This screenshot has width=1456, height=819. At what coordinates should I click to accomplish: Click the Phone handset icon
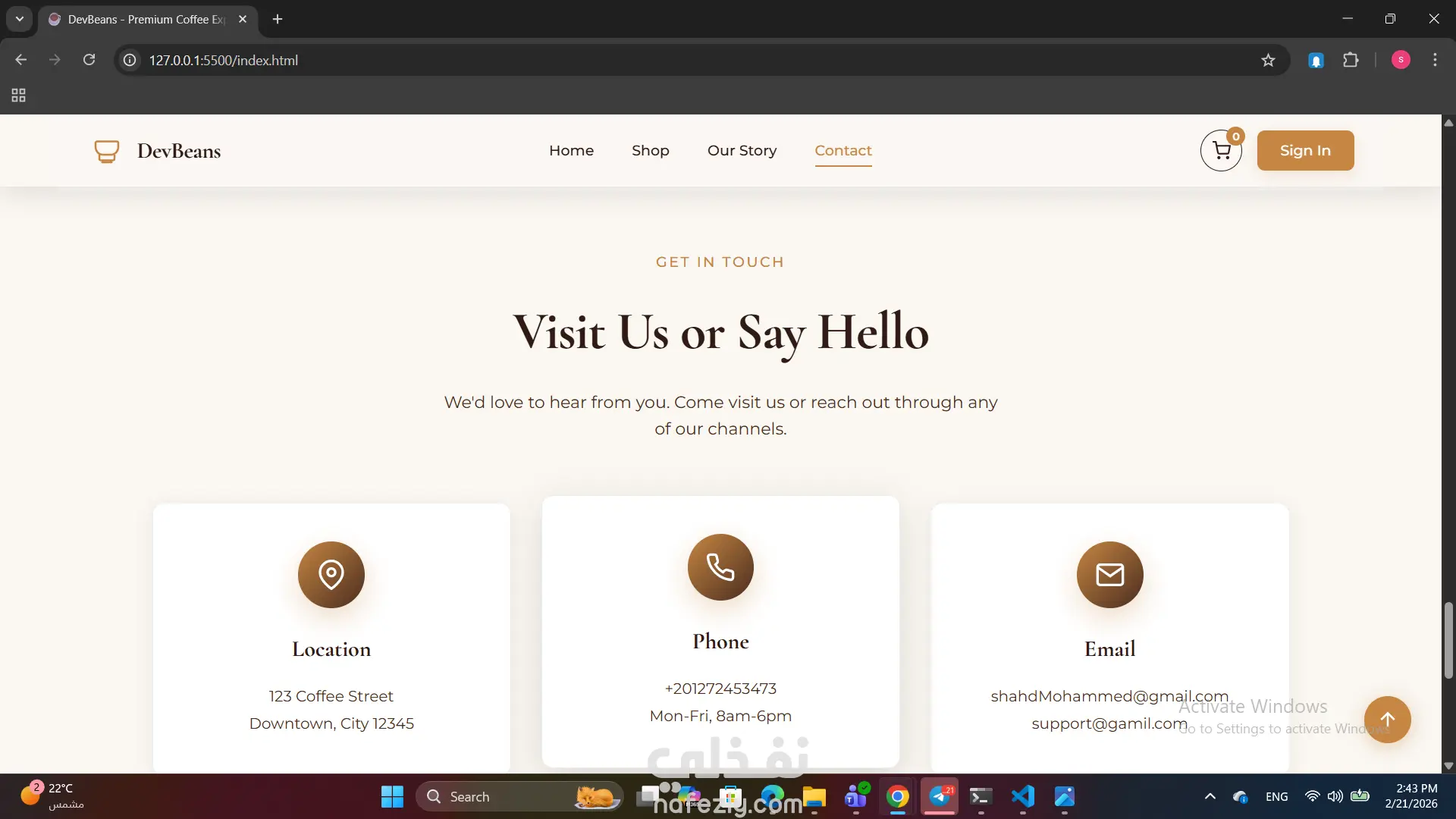(720, 567)
